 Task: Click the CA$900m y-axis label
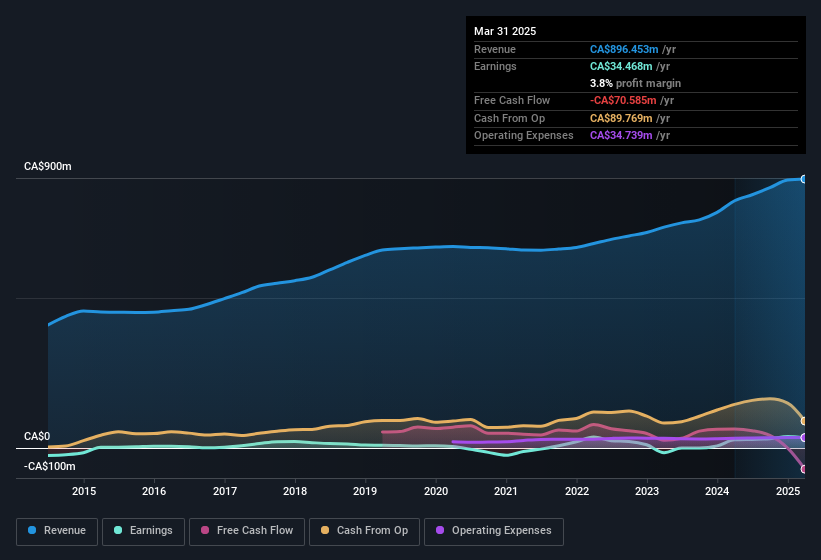pyautogui.click(x=48, y=166)
